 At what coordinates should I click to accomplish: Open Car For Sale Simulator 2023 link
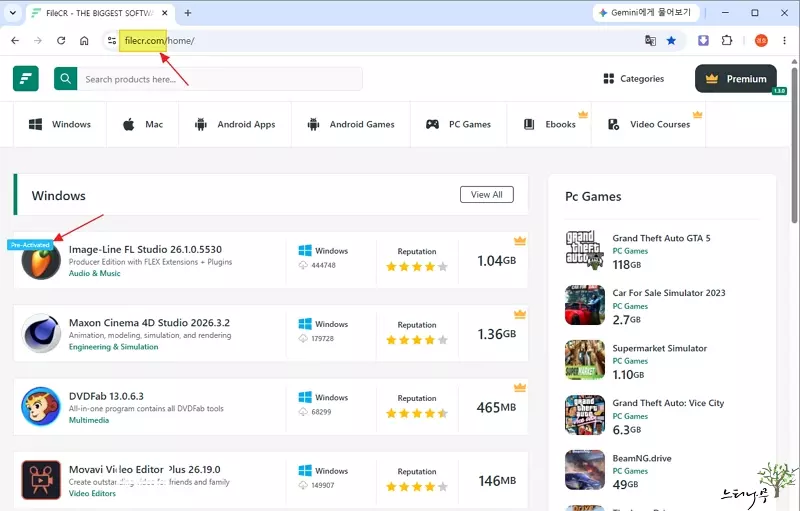(x=669, y=293)
